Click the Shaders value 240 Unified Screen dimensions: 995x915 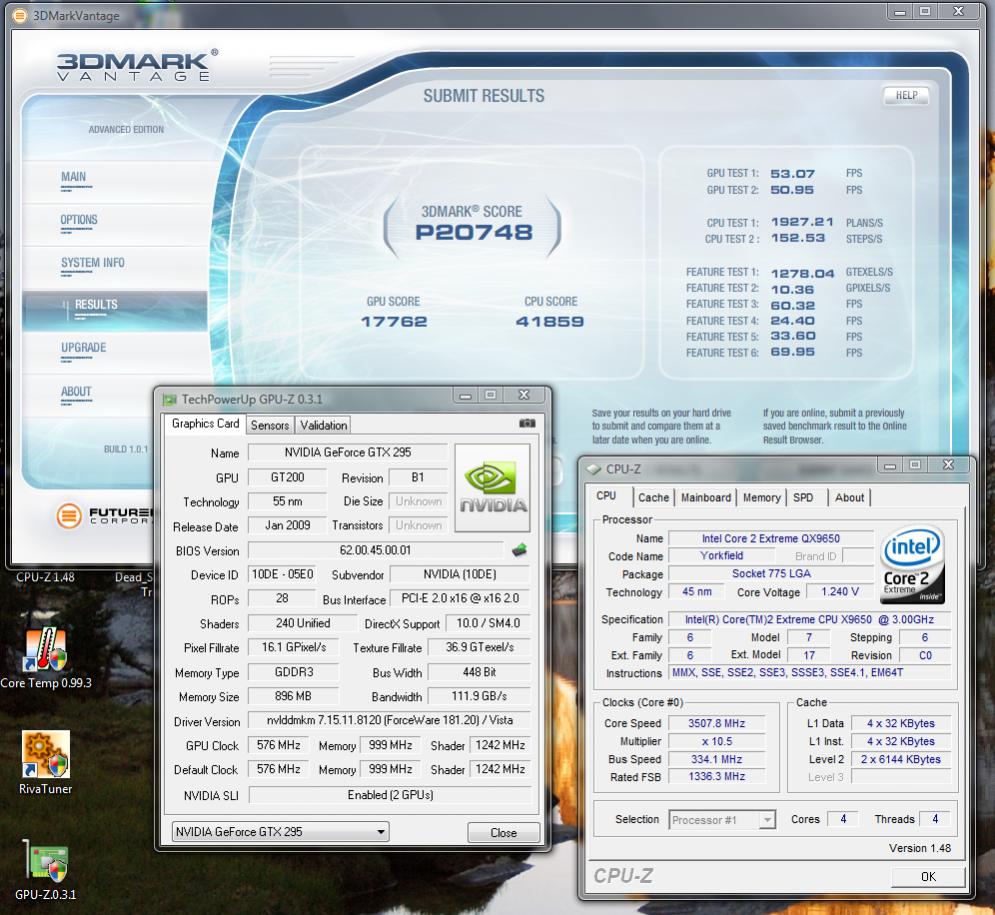tap(302, 623)
